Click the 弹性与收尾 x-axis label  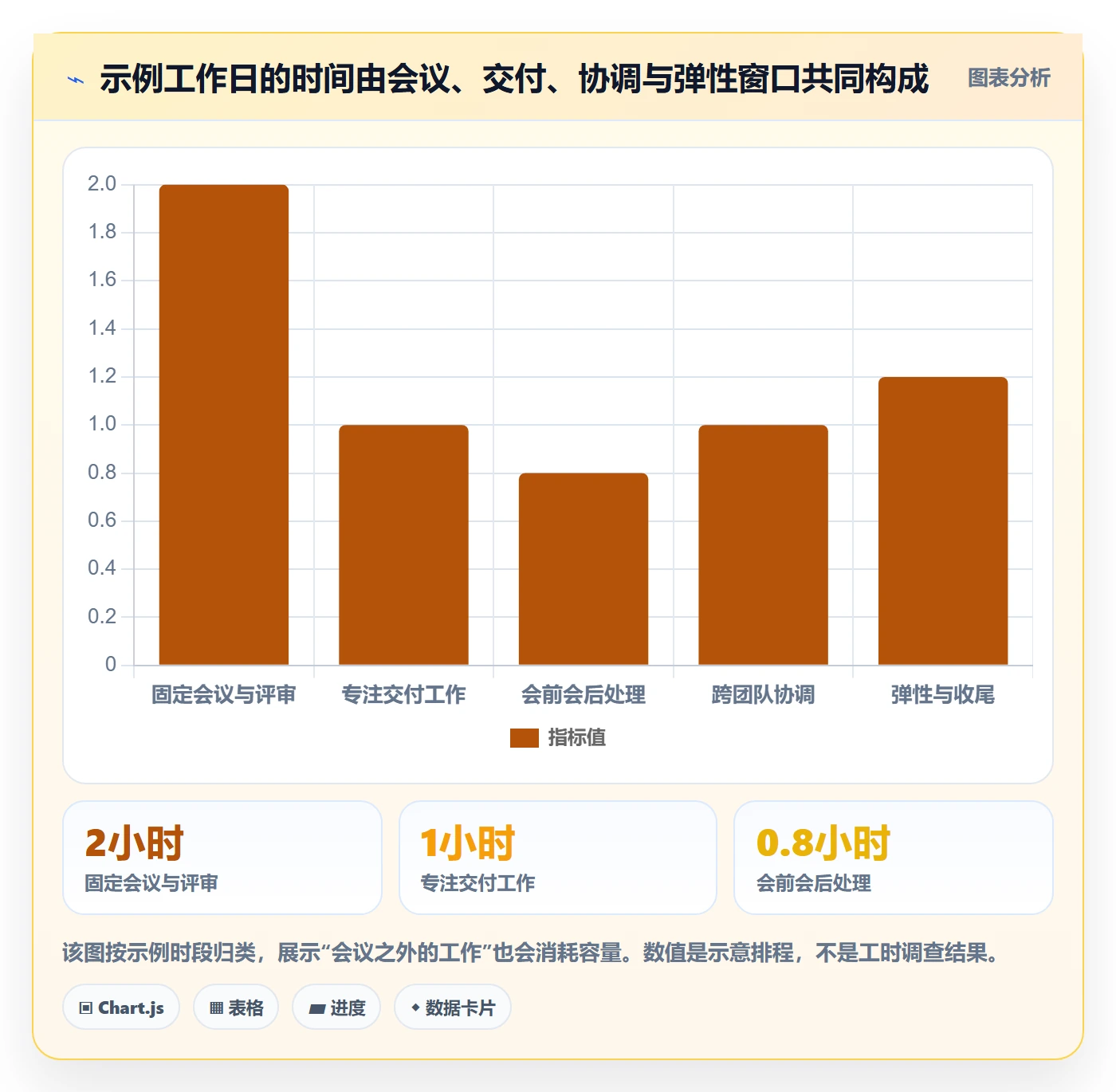(x=943, y=695)
